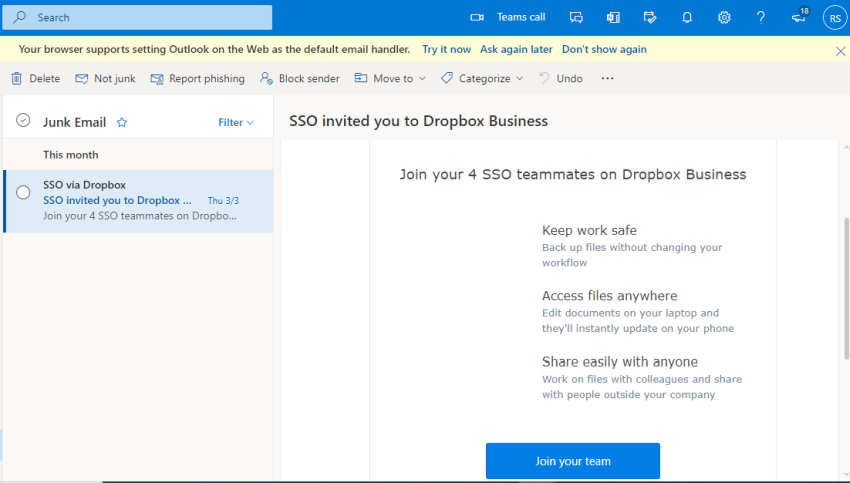This screenshot has width=850, height=483.
Task: Click the Not junk envelope icon
Action: (81, 79)
